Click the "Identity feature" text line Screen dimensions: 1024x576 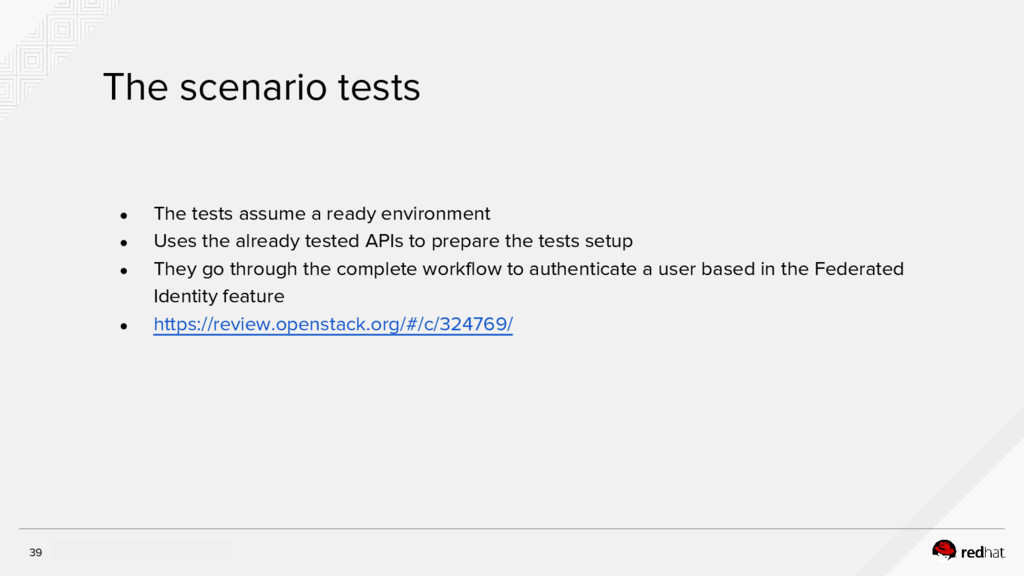[x=218, y=297]
